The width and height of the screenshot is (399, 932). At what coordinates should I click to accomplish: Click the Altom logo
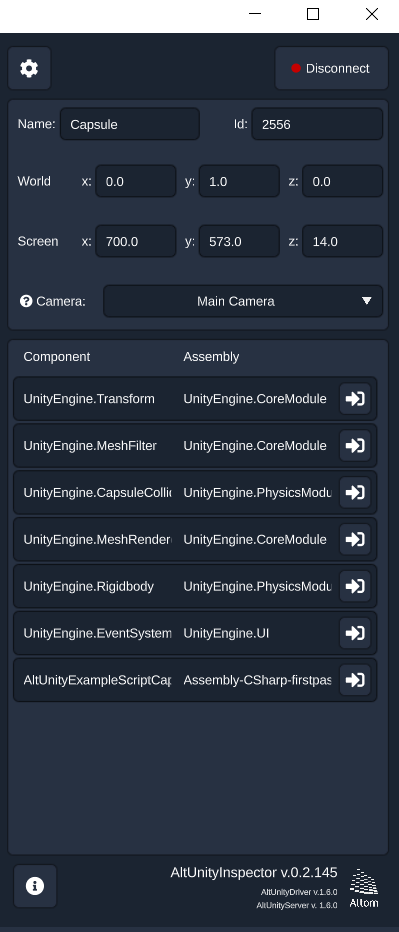[x=364, y=888]
